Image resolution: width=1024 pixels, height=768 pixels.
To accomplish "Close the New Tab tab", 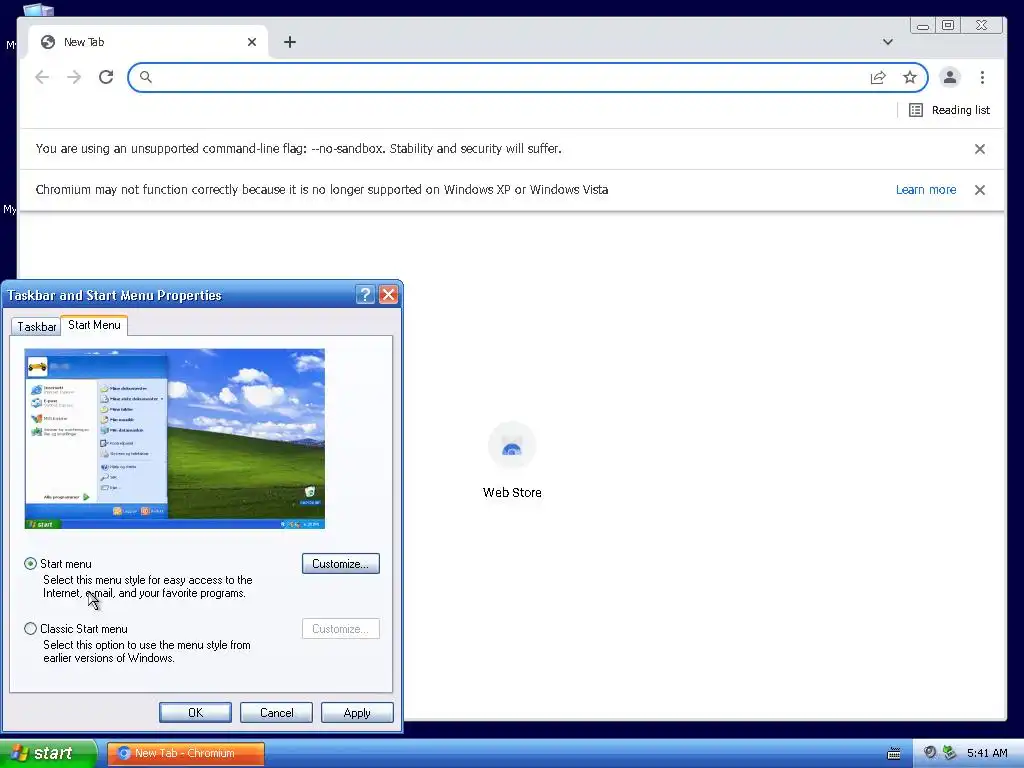I will pyautogui.click(x=252, y=42).
